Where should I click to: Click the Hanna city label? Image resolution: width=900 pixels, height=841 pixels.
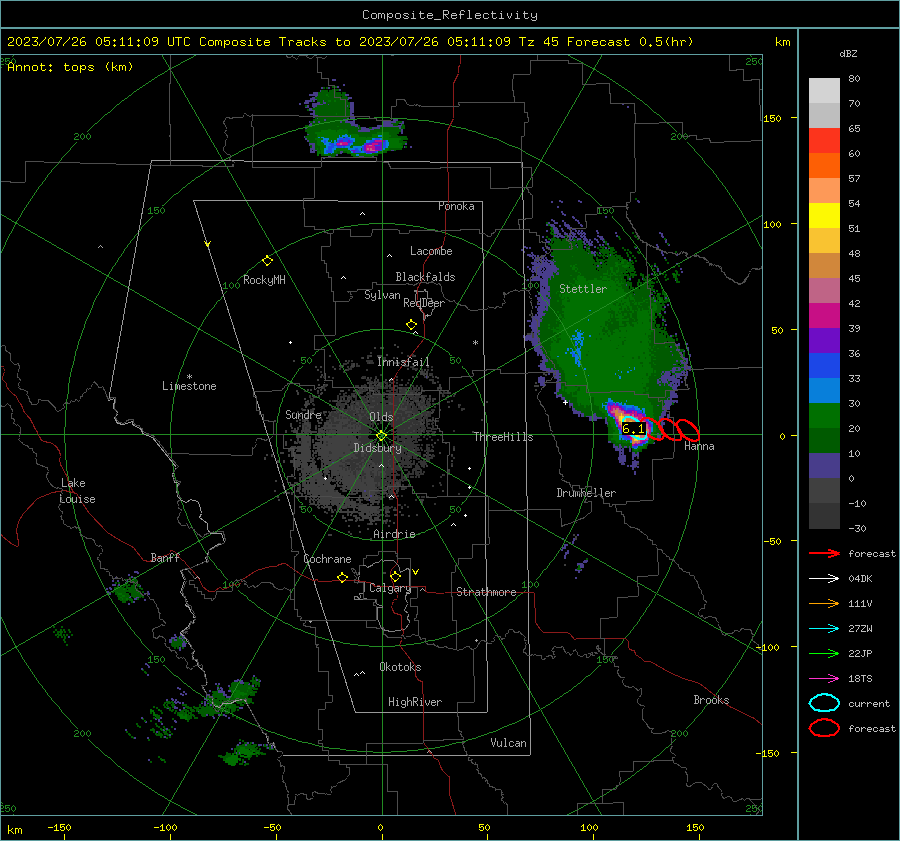point(699,446)
